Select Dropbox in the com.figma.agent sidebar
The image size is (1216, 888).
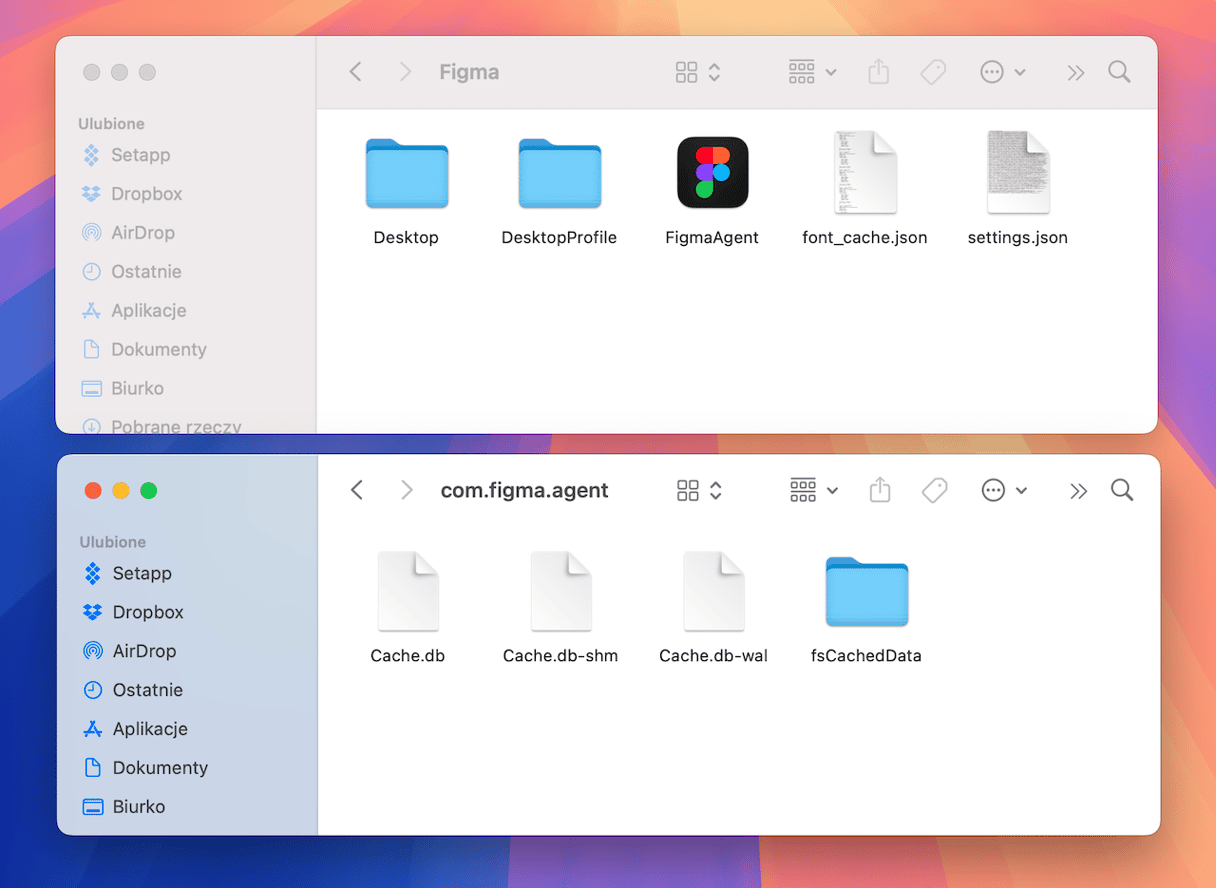147,612
